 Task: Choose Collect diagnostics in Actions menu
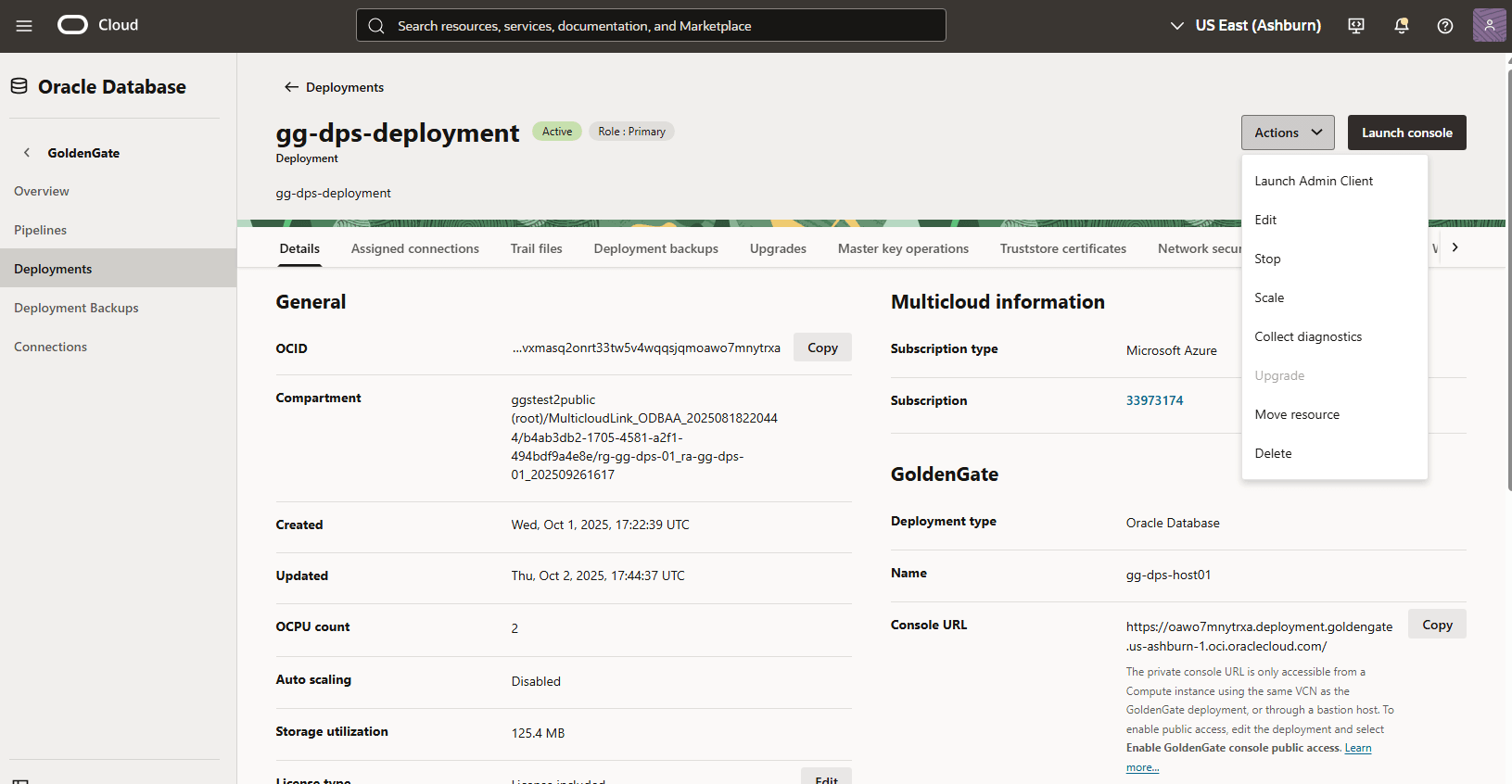1307,337
